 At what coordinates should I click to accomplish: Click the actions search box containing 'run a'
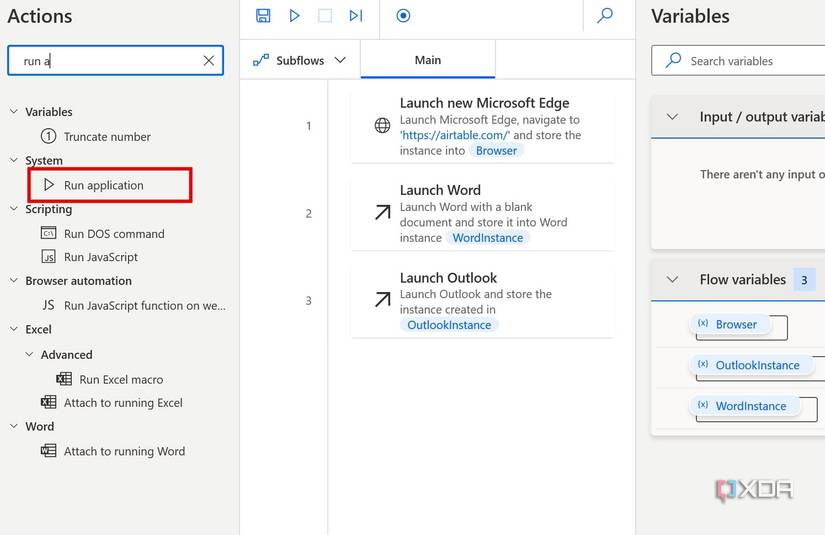pos(115,60)
